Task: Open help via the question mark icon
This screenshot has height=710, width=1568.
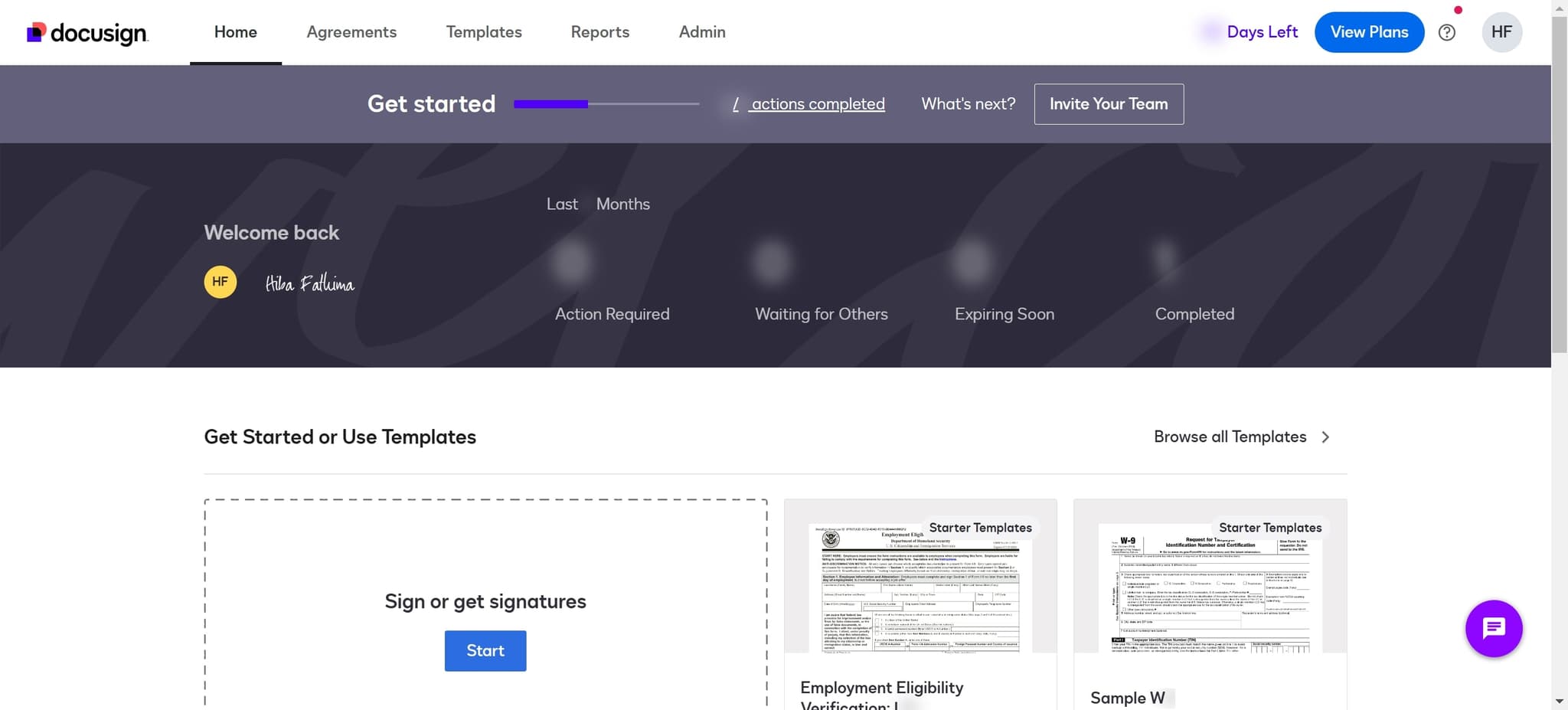Action: pos(1447,32)
